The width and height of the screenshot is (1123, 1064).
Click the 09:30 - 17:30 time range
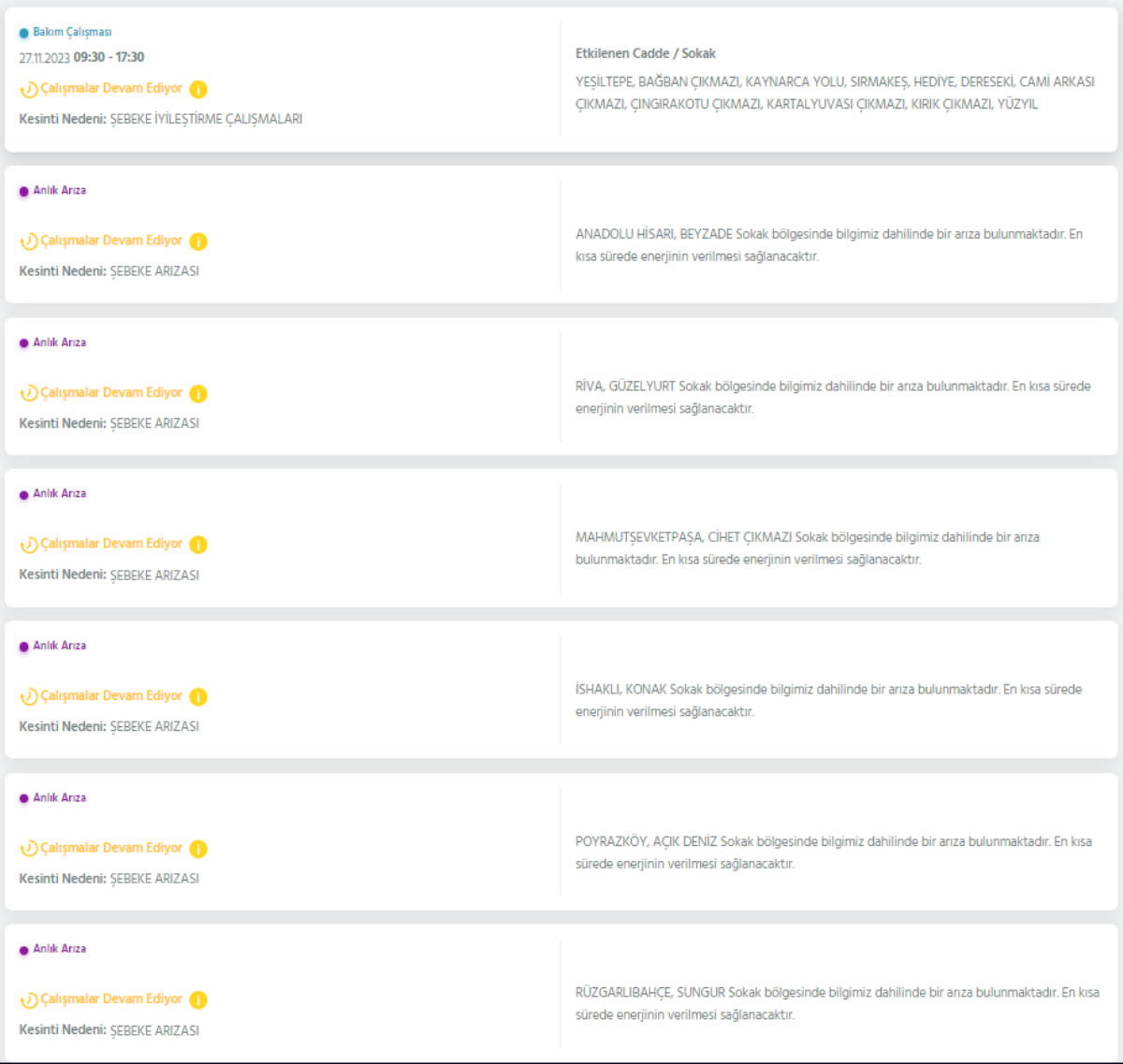(x=109, y=57)
